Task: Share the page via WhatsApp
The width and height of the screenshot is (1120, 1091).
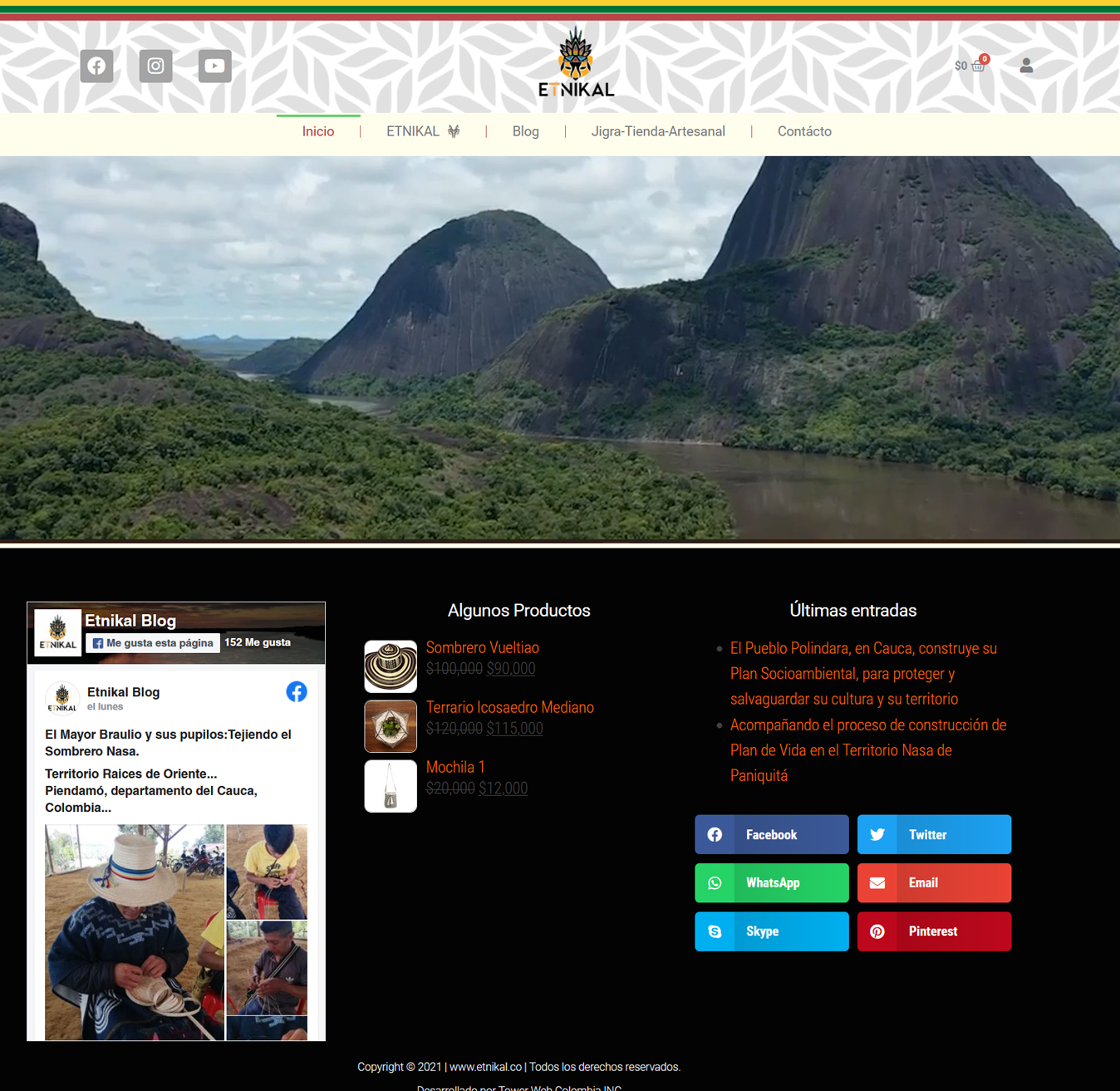Action: 771,882
